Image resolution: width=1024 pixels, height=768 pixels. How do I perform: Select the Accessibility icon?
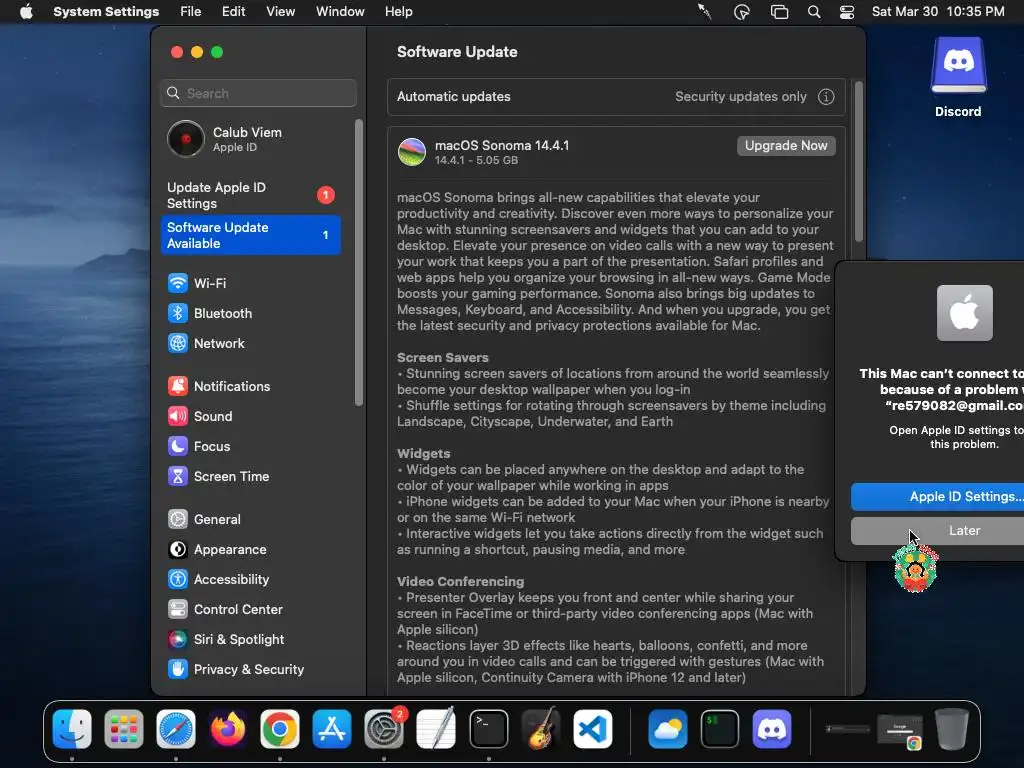point(178,579)
